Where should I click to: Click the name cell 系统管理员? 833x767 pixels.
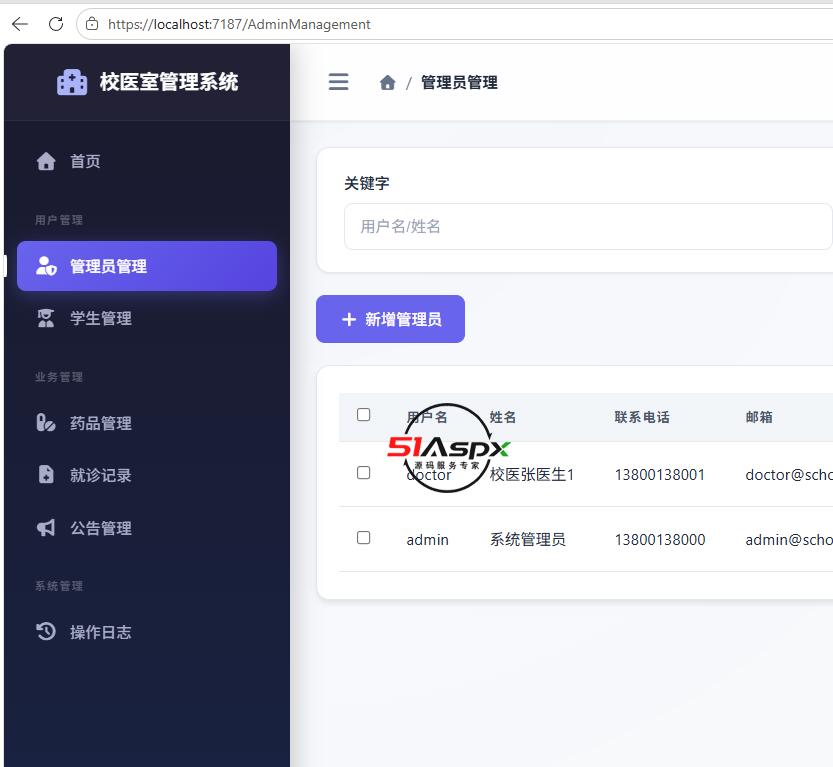pos(528,540)
